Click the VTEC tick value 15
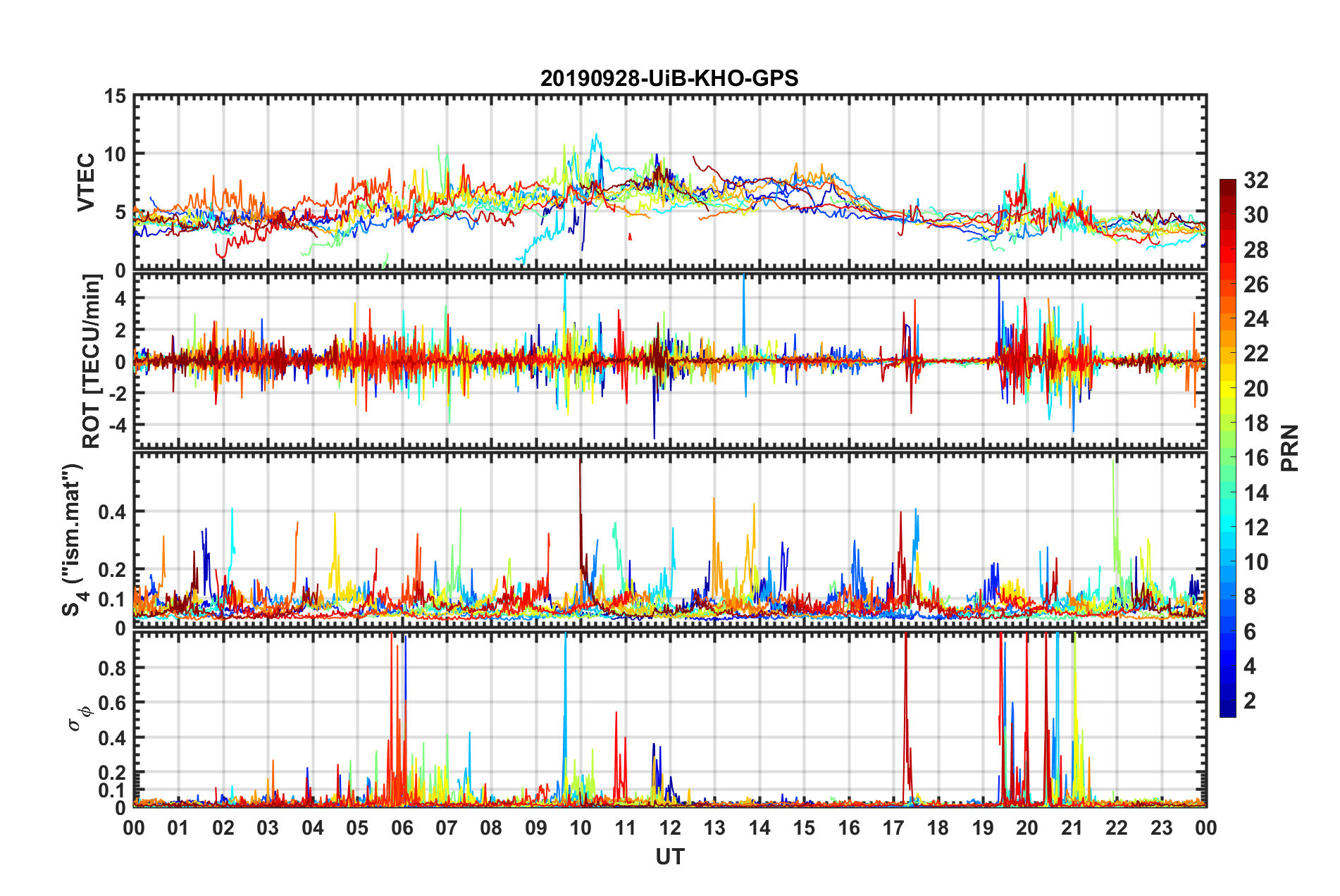This screenshot has width=1340, height=896. coord(116,96)
